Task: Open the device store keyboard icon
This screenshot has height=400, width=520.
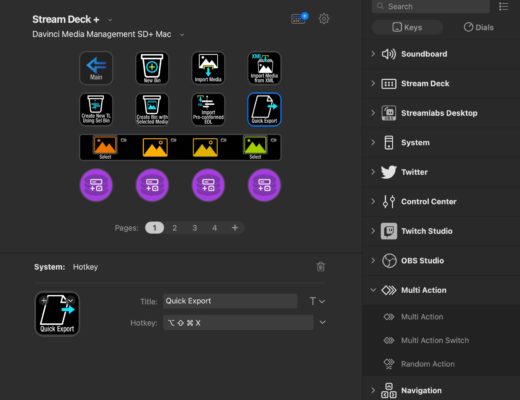Action: 299,18
